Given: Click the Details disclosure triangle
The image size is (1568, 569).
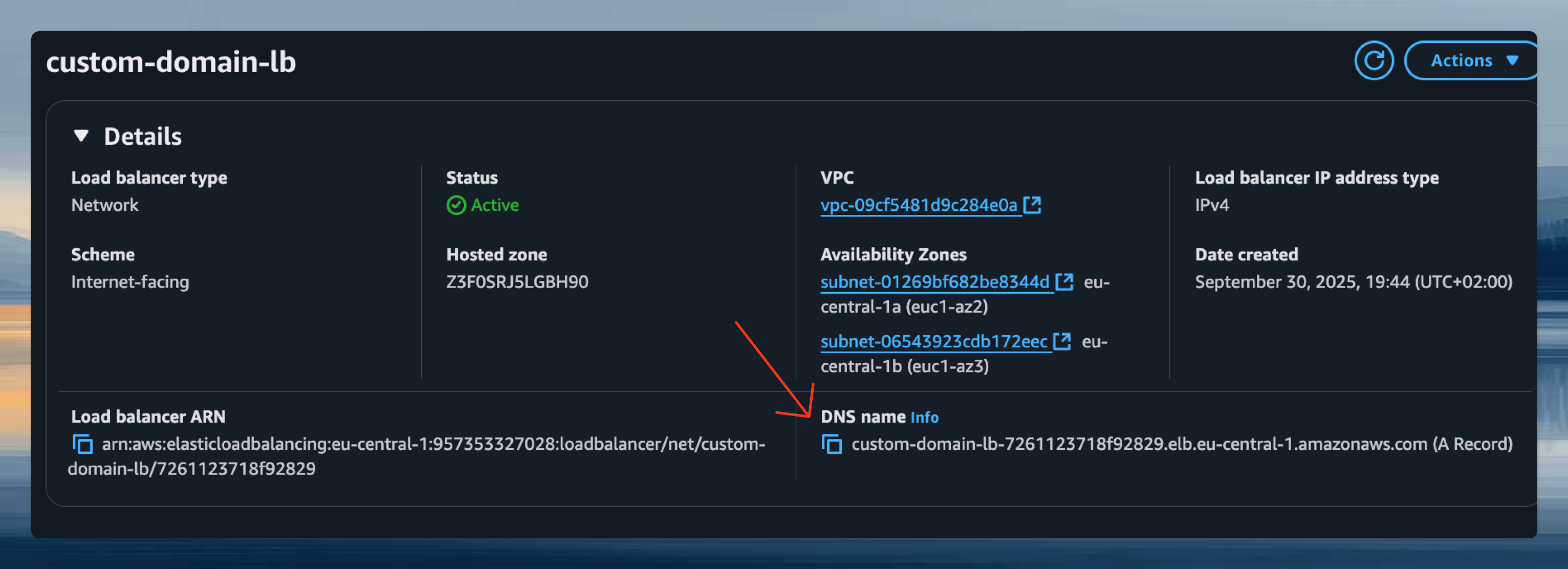Looking at the screenshot, I should tap(81, 136).
